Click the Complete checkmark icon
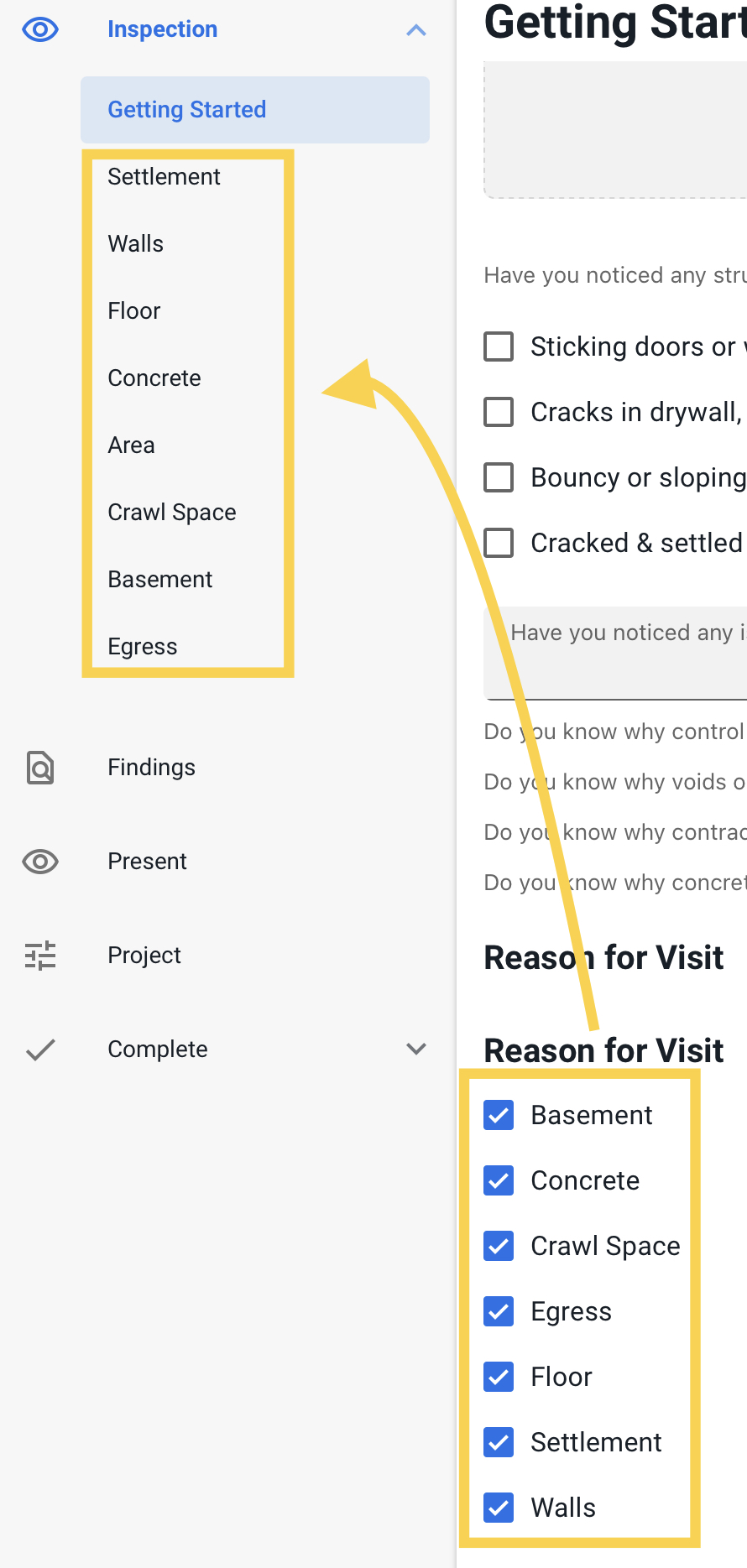 click(40, 1050)
